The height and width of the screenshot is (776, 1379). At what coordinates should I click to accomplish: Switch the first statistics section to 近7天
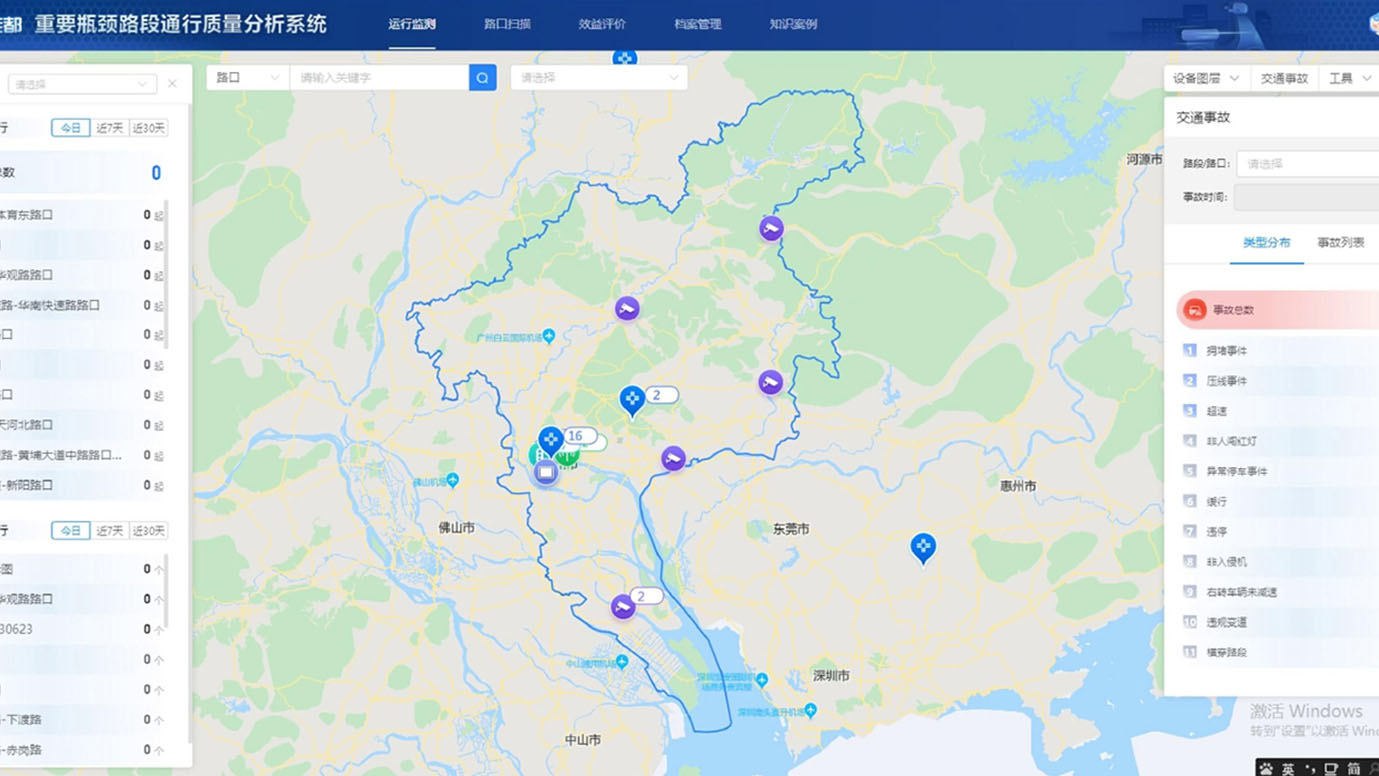[x=110, y=128]
